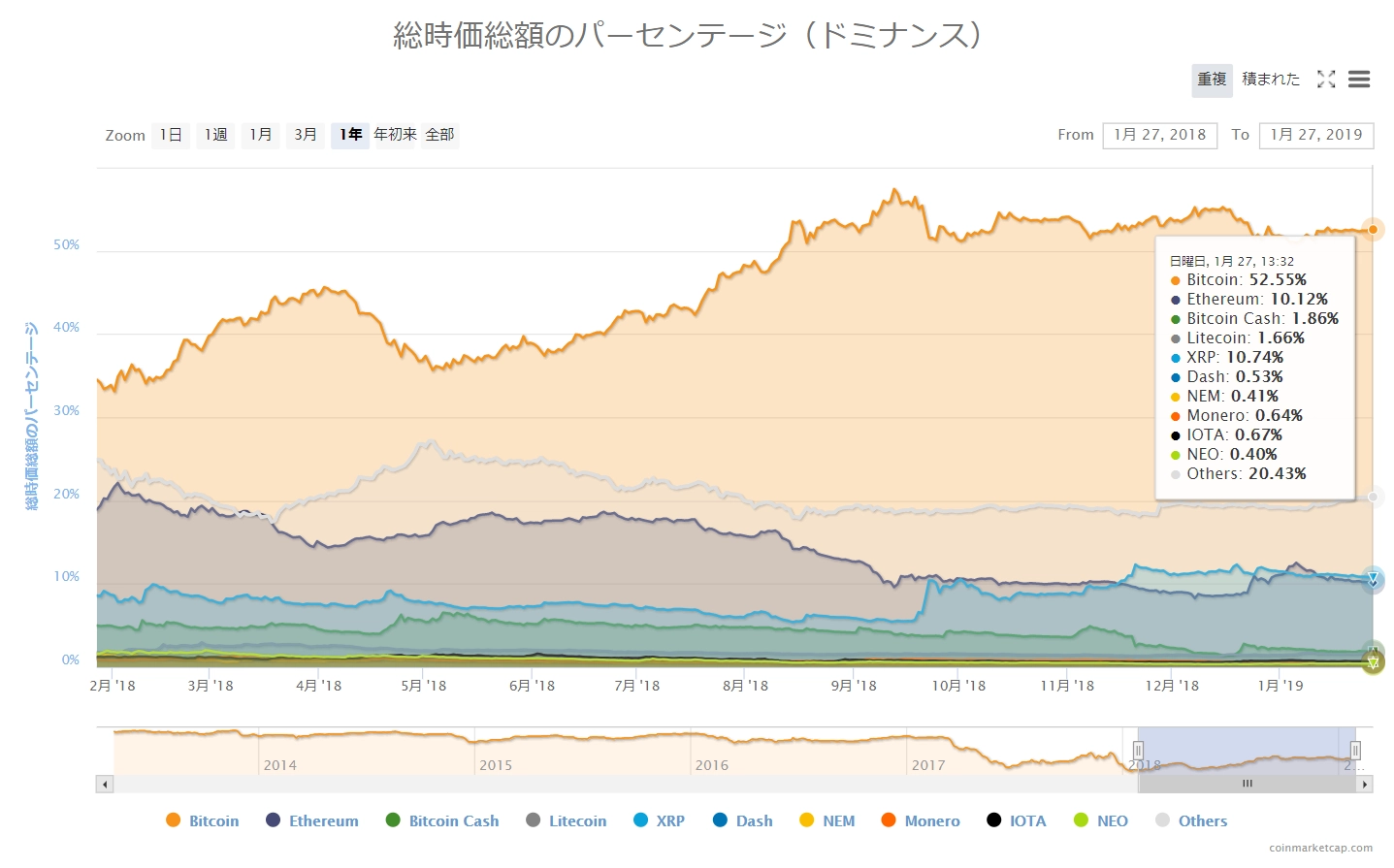
Task: Select the 1月 zoom range
Action: [260, 135]
